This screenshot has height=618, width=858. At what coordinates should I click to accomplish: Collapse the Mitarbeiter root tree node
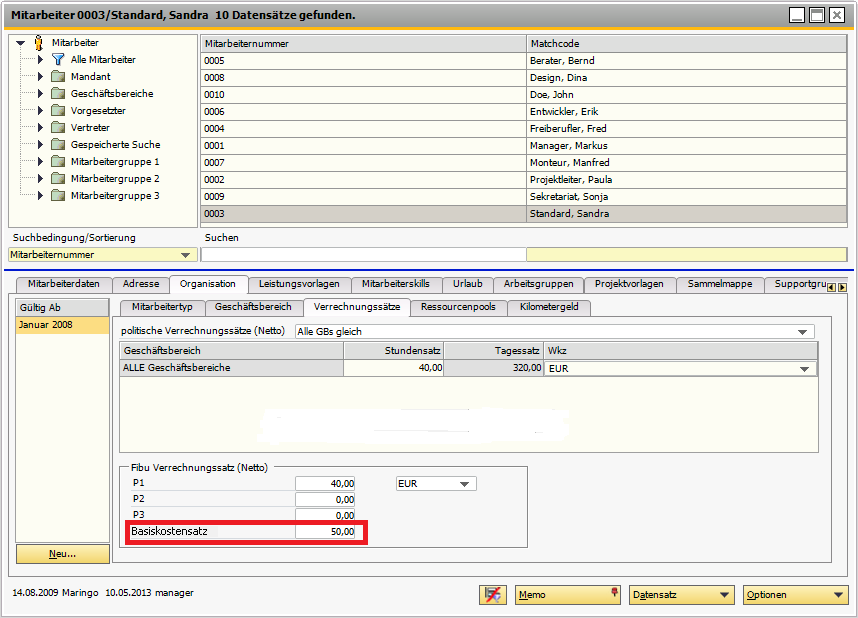[x=21, y=43]
